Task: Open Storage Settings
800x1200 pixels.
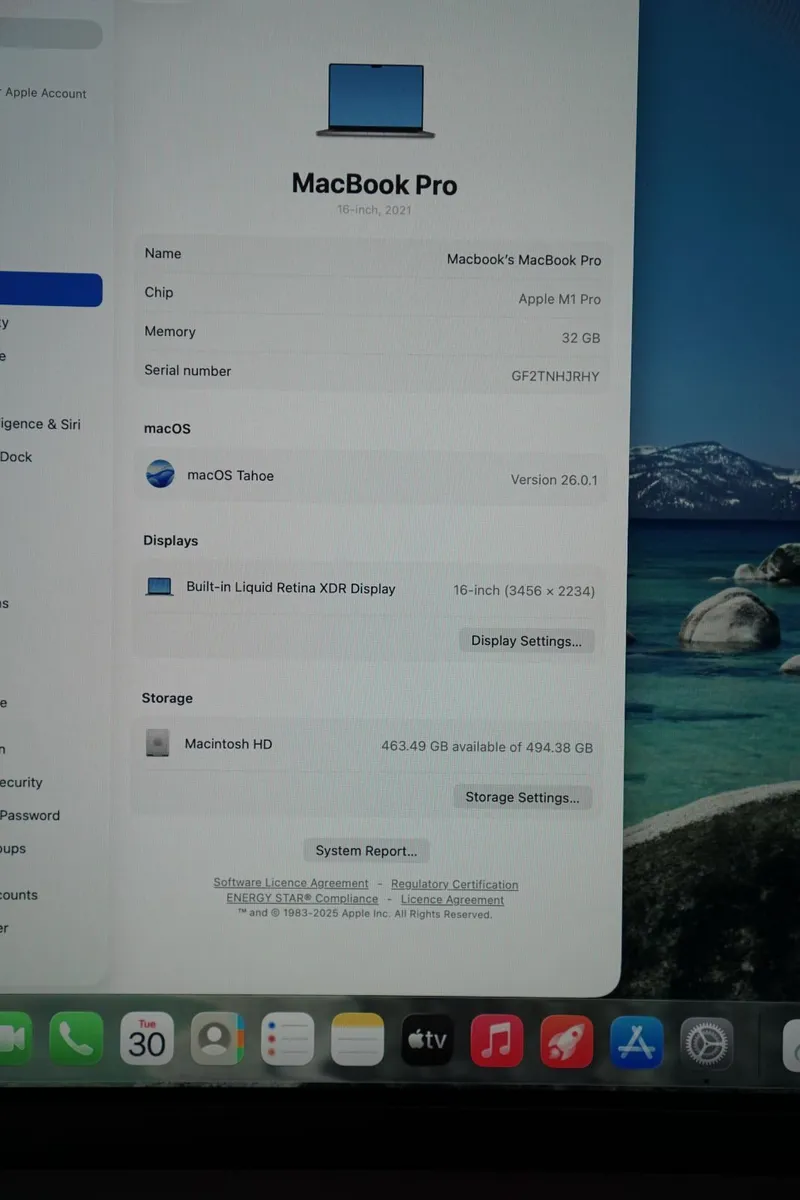Action: pos(522,797)
